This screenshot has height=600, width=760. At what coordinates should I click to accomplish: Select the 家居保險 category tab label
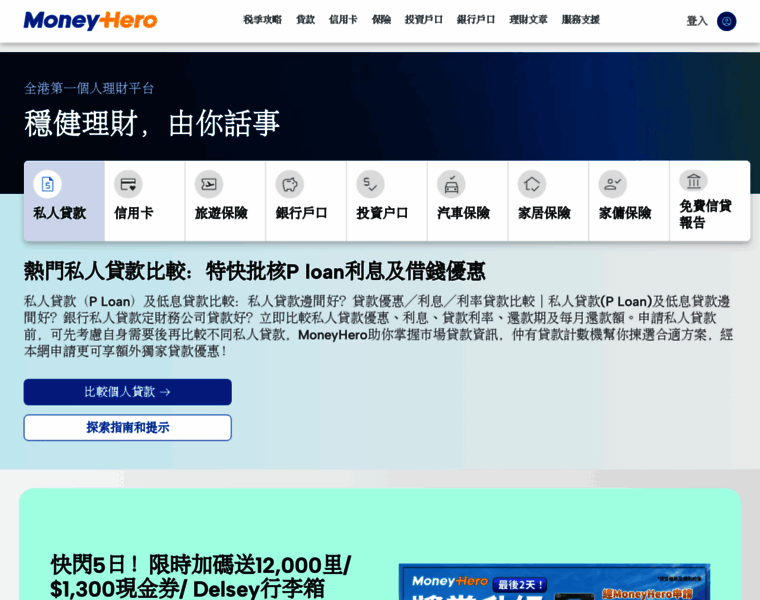pyautogui.click(x=544, y=213)
